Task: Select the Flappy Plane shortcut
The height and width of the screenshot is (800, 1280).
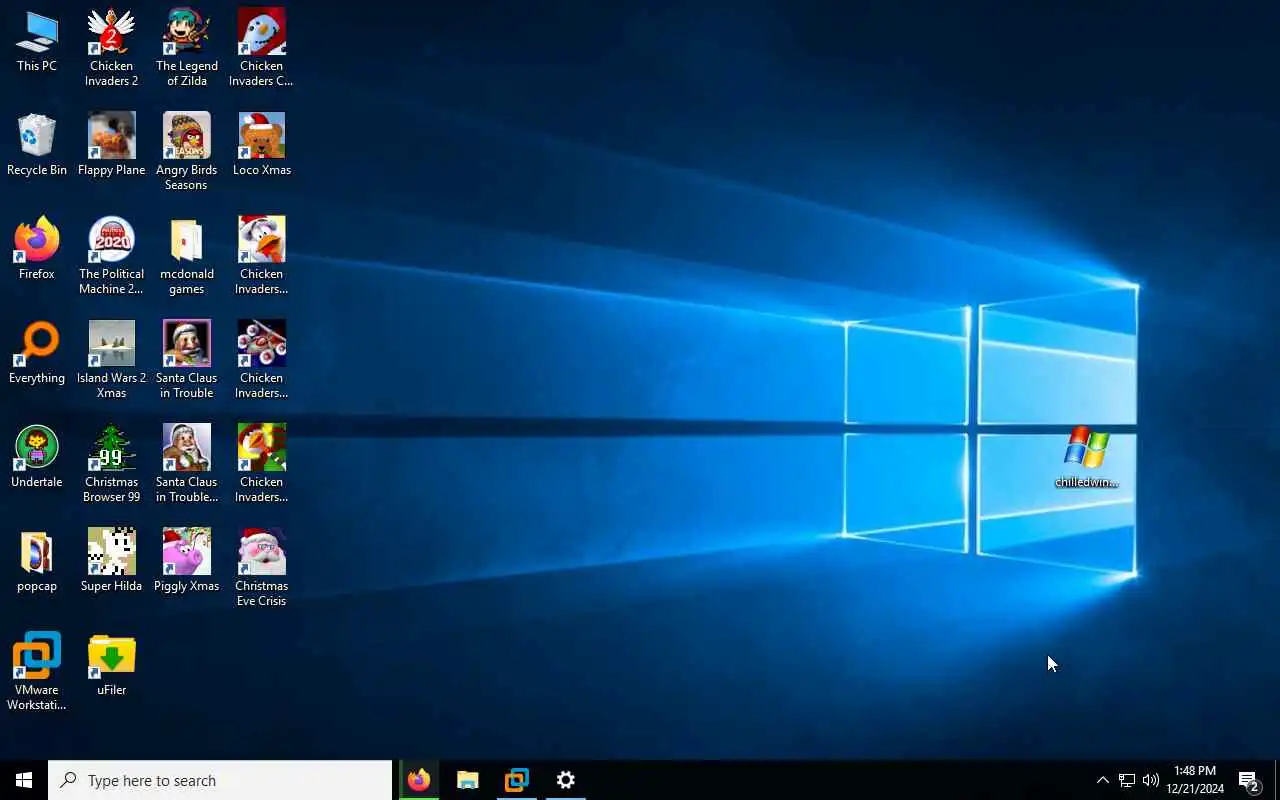Action: (111, 146)
